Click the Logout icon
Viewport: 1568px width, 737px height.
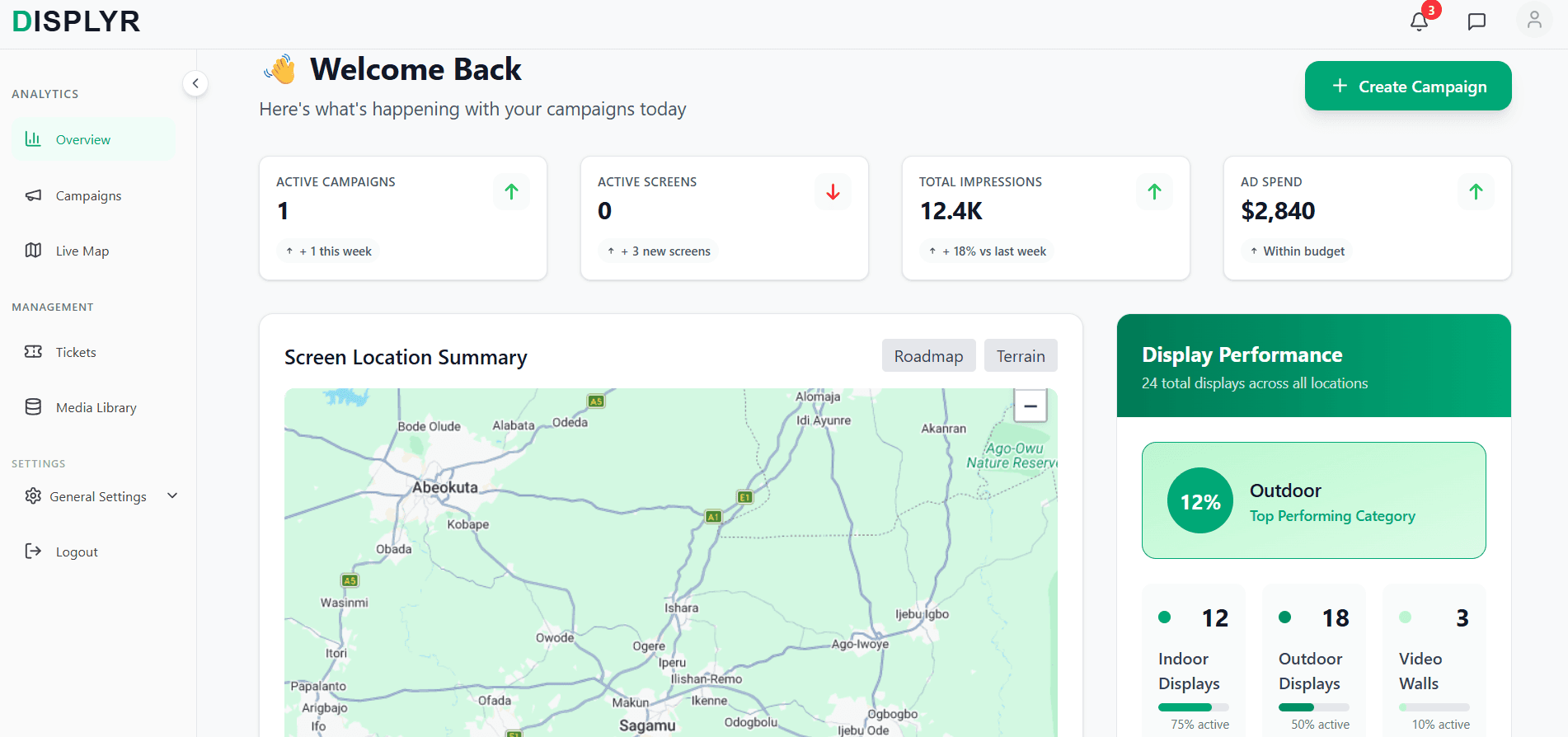point(33,552)
